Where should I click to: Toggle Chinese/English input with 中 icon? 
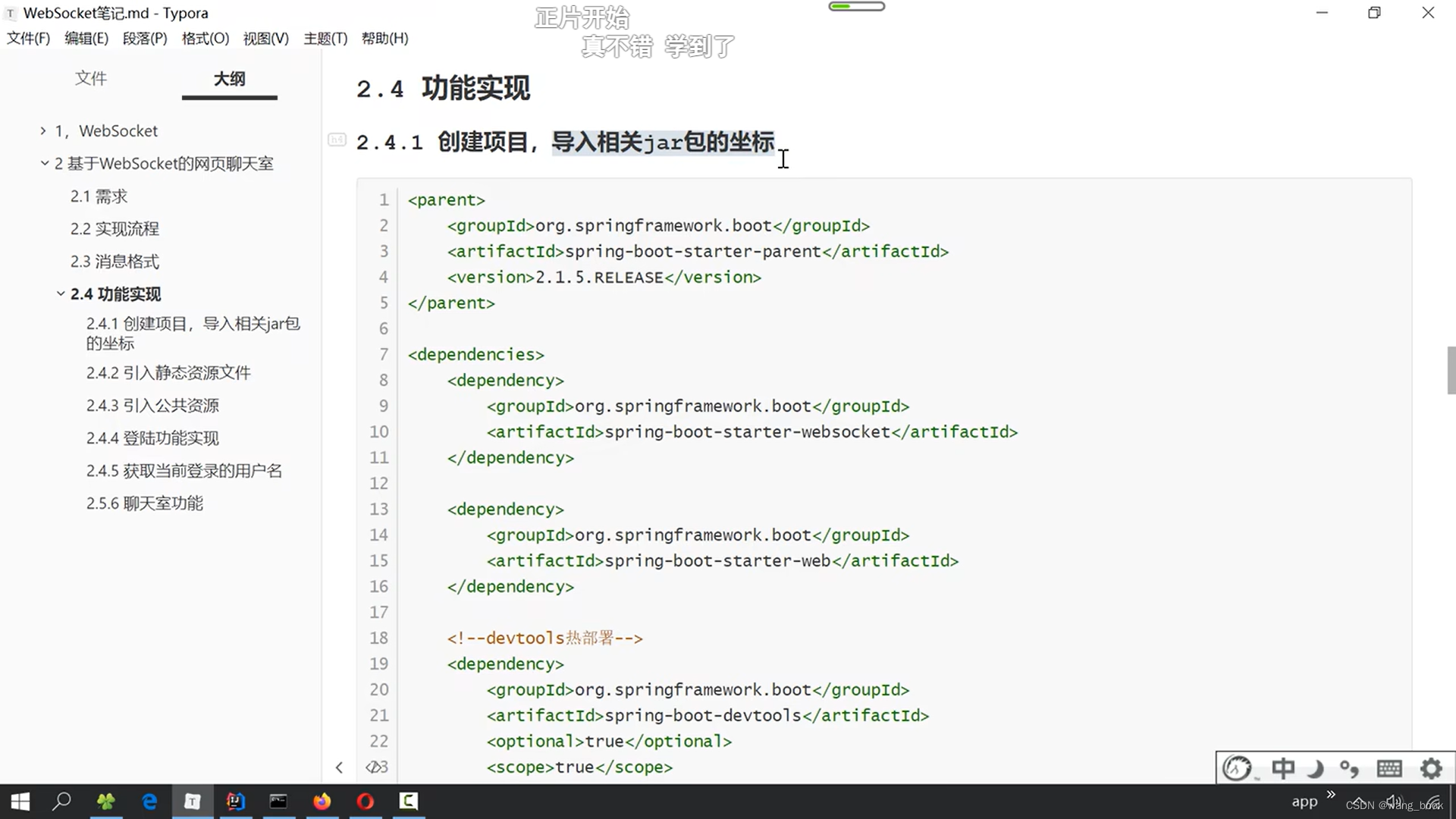[1283, 767]
